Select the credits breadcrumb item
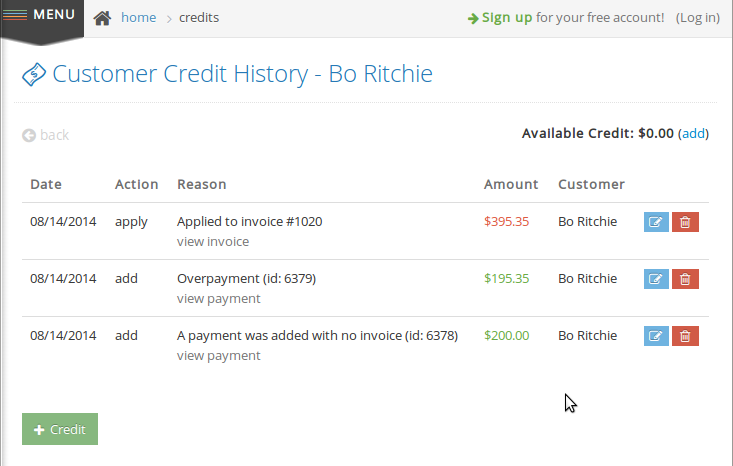733x466 pixels. point(199,18)
